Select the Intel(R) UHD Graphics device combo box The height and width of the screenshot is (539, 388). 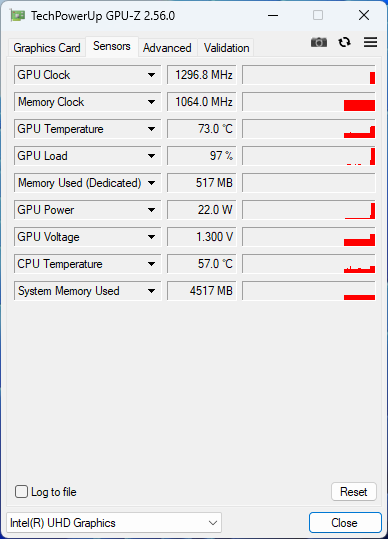(x=114, y=523)
